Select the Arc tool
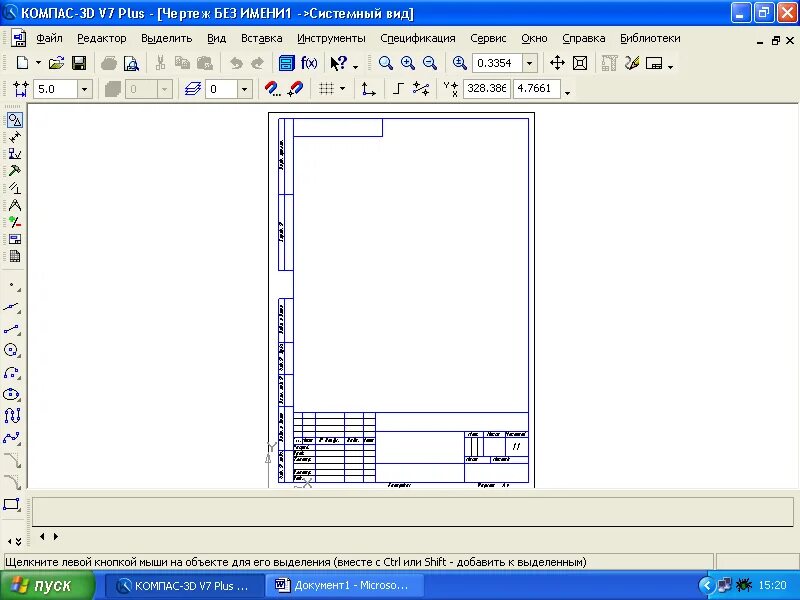This screenshot has height=600, width=800. pyautogui.click(x=12, y=372)
